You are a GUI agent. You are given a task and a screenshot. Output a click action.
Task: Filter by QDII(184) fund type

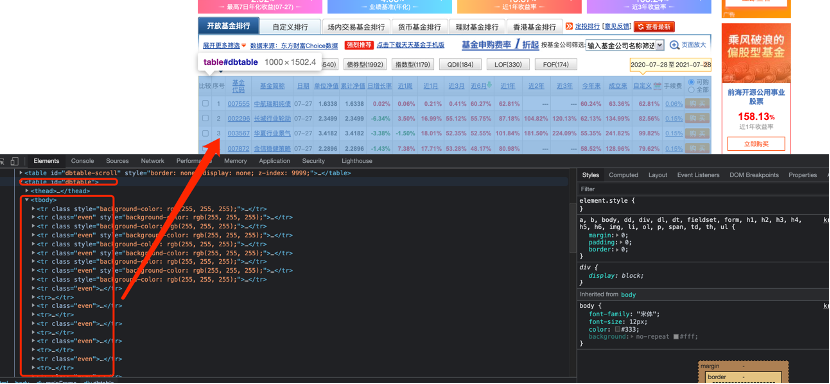click(x=460, y=65)
